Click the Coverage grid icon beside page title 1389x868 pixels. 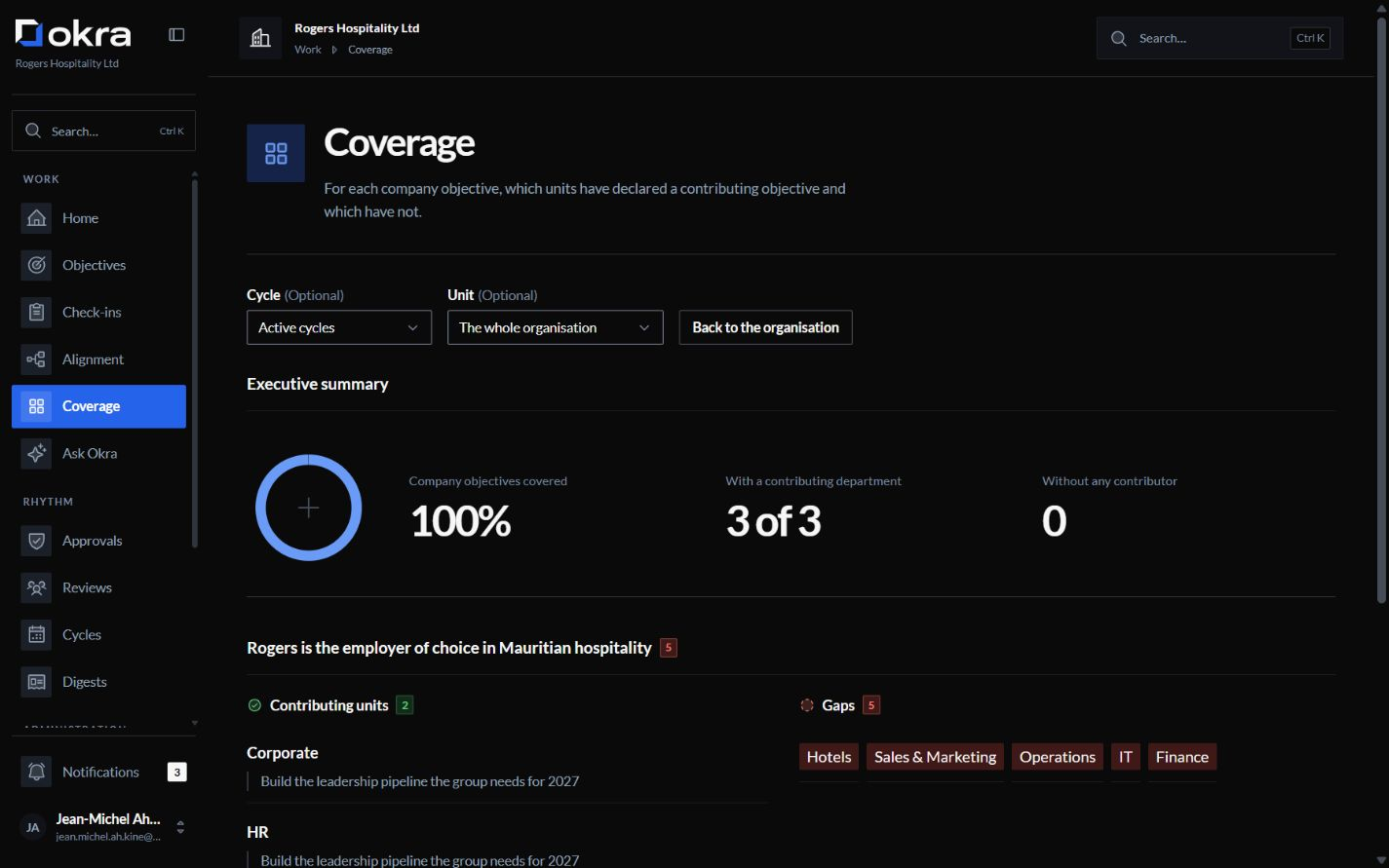(276, 153)
